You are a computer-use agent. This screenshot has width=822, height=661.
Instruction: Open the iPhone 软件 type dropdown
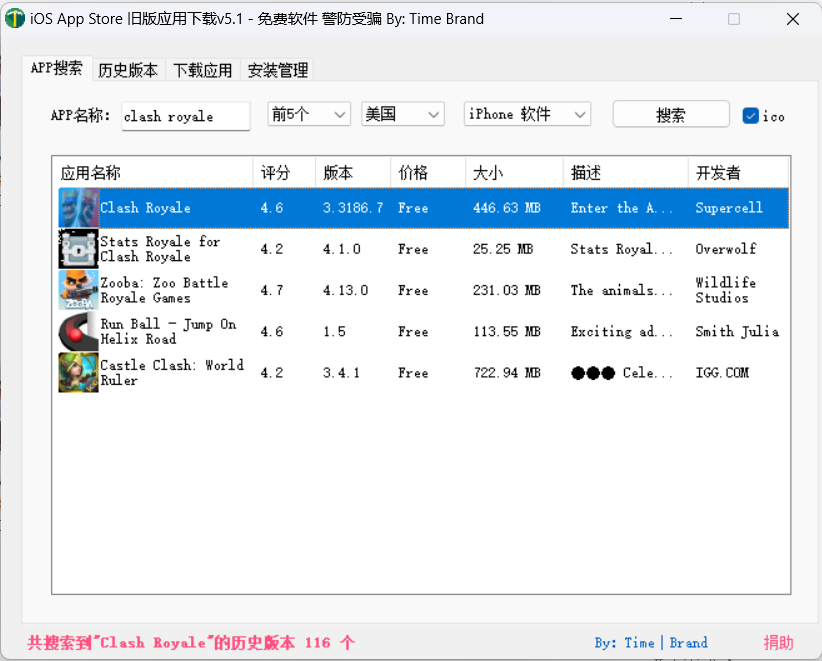[x=528, y=115]
